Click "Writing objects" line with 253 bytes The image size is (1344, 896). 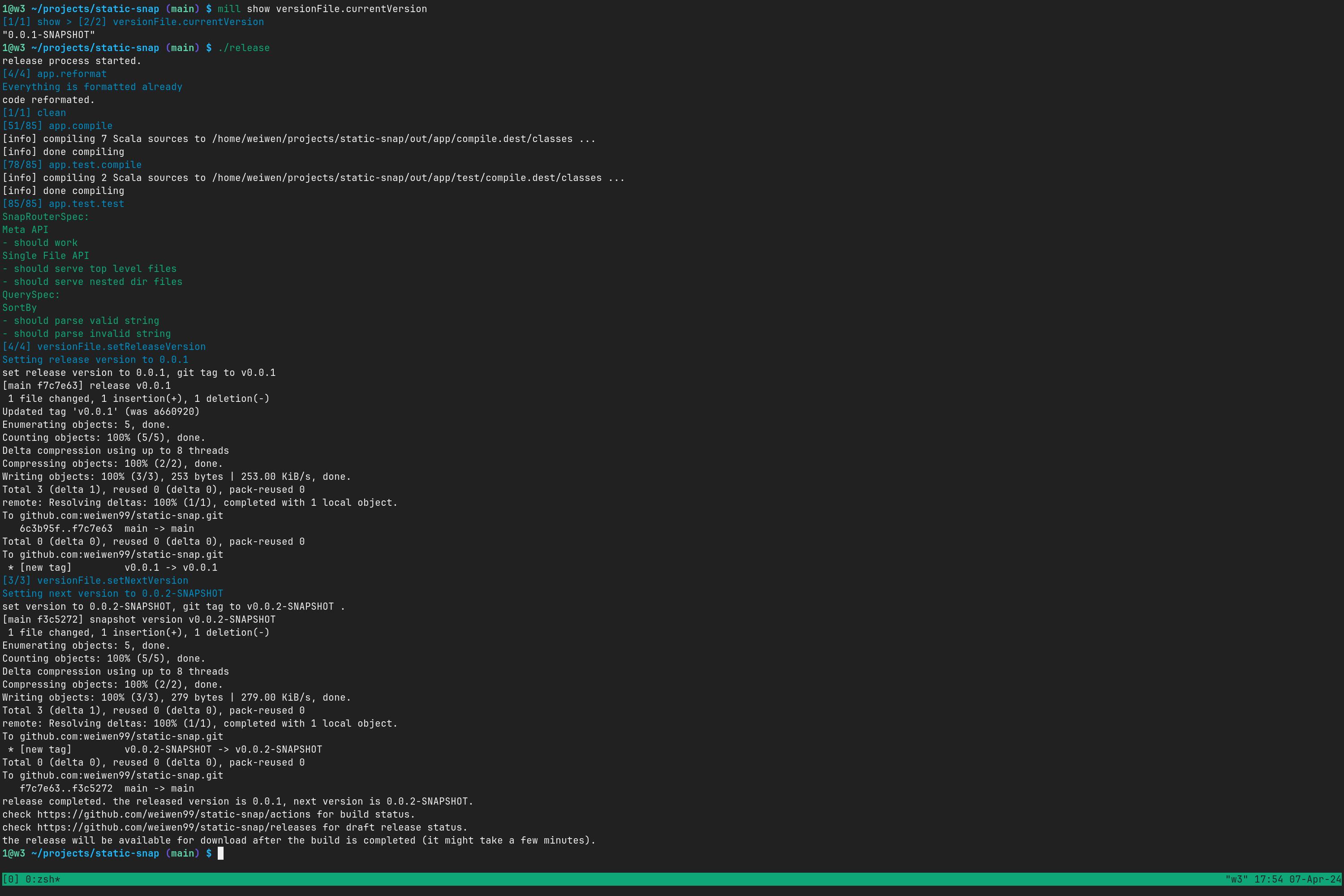click(x=177, y=477)
